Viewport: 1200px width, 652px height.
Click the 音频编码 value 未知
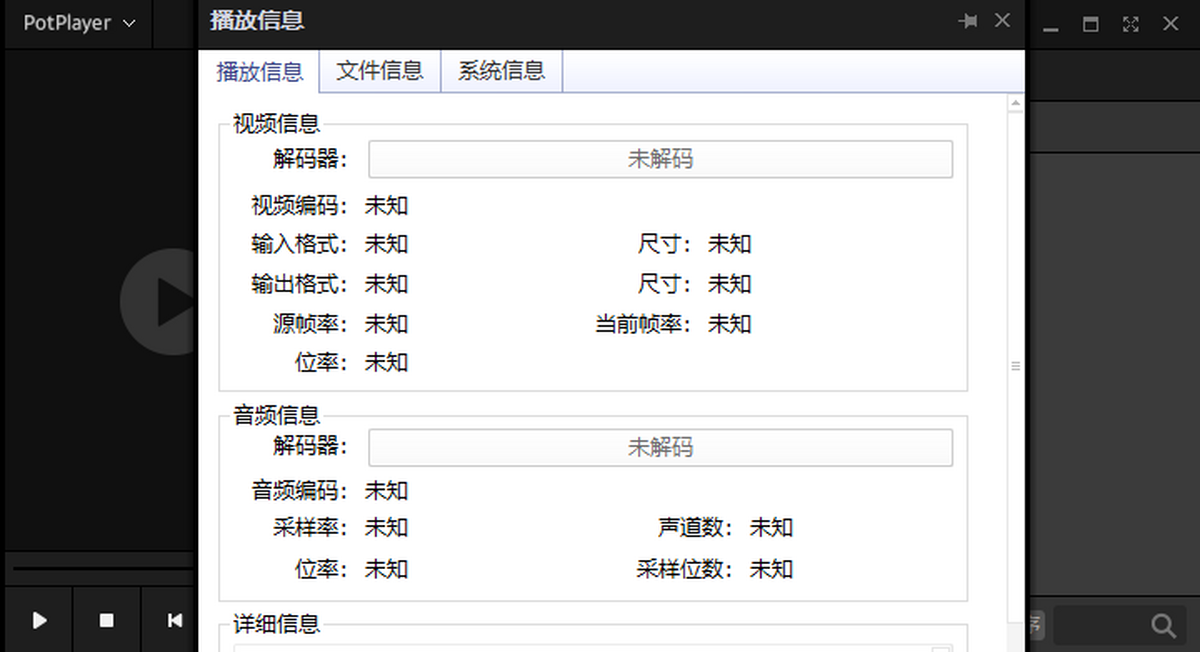[x=386, y=491]
